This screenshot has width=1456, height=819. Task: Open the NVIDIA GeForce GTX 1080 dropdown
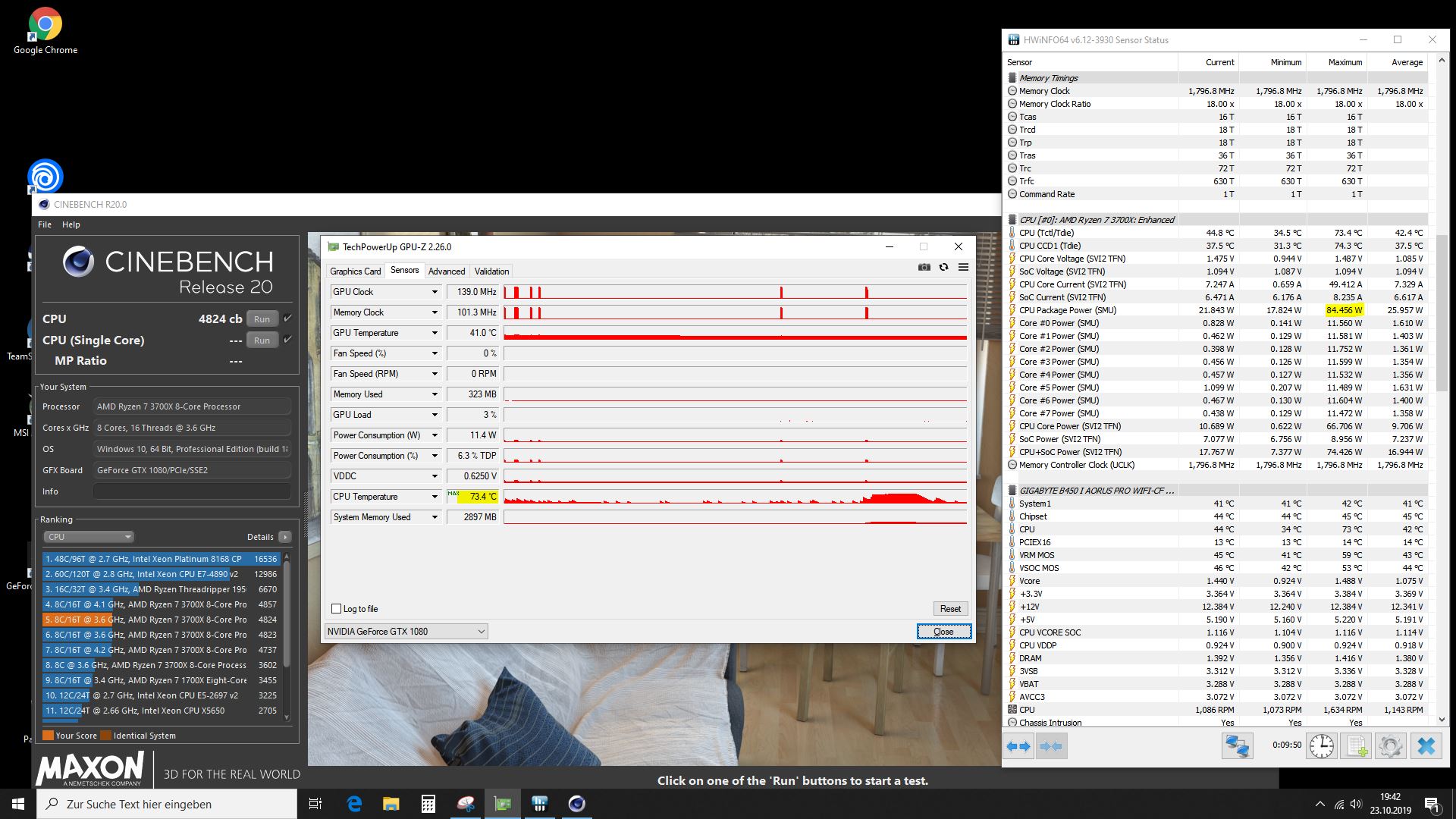[406, 632]
